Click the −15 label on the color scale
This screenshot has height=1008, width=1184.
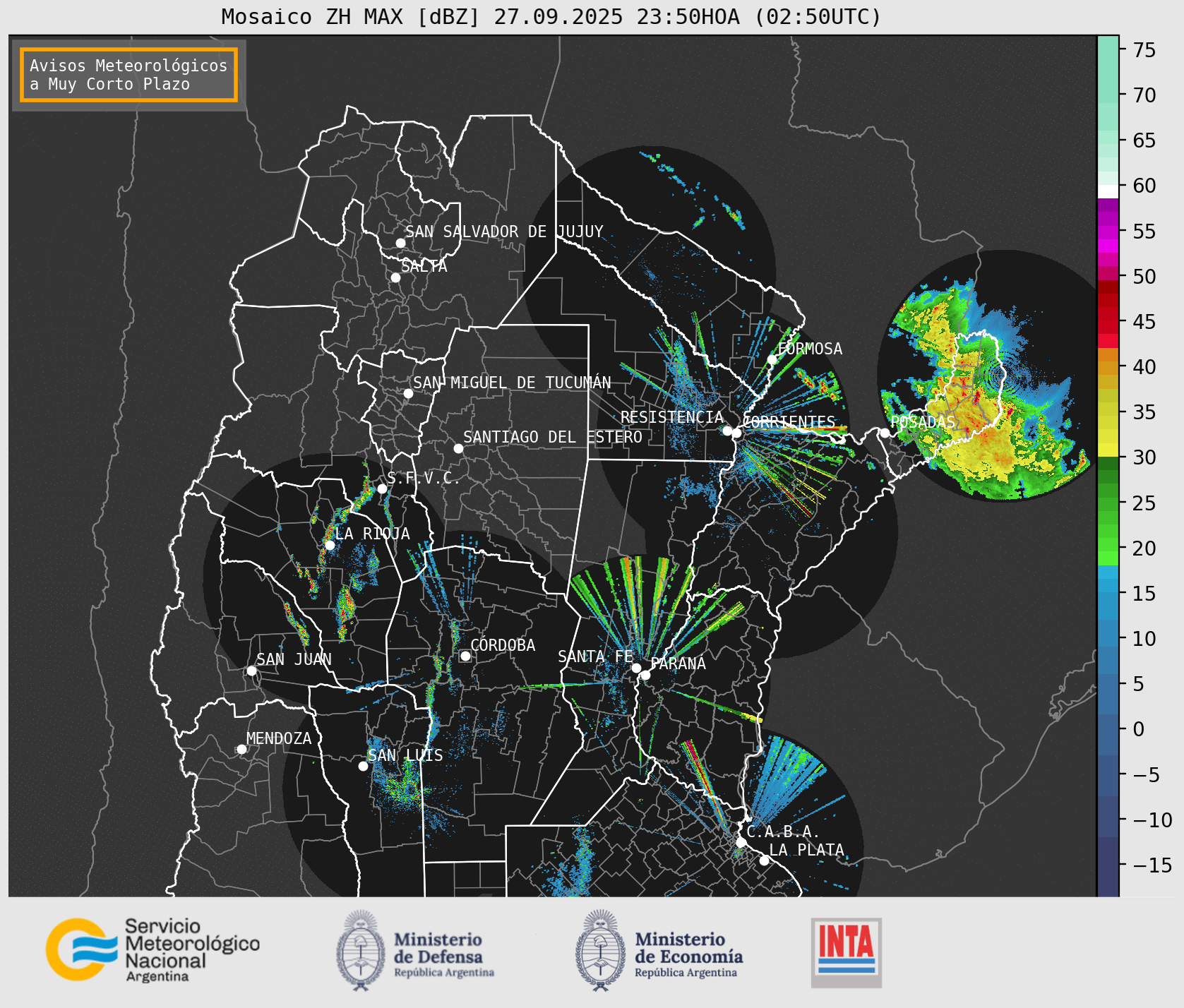click(x=1152, y=865)
